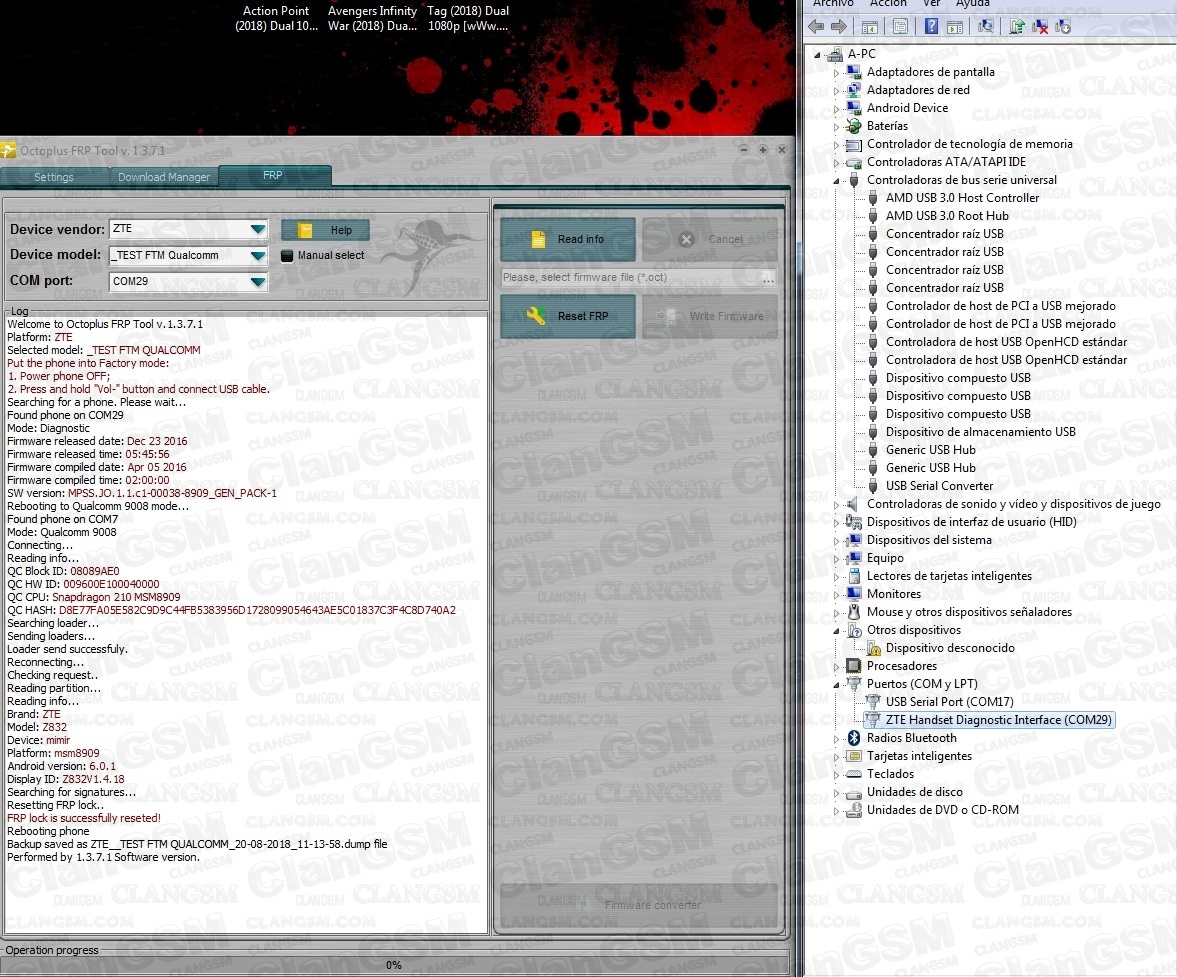
Task: Click the Help button in Octoplus
Action: 325,230
